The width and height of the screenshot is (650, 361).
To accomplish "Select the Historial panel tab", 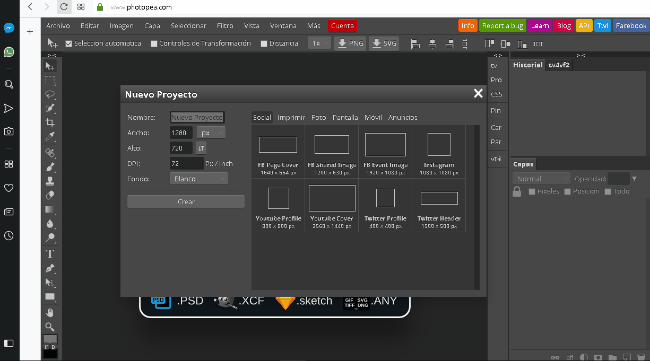I will 527,65.
